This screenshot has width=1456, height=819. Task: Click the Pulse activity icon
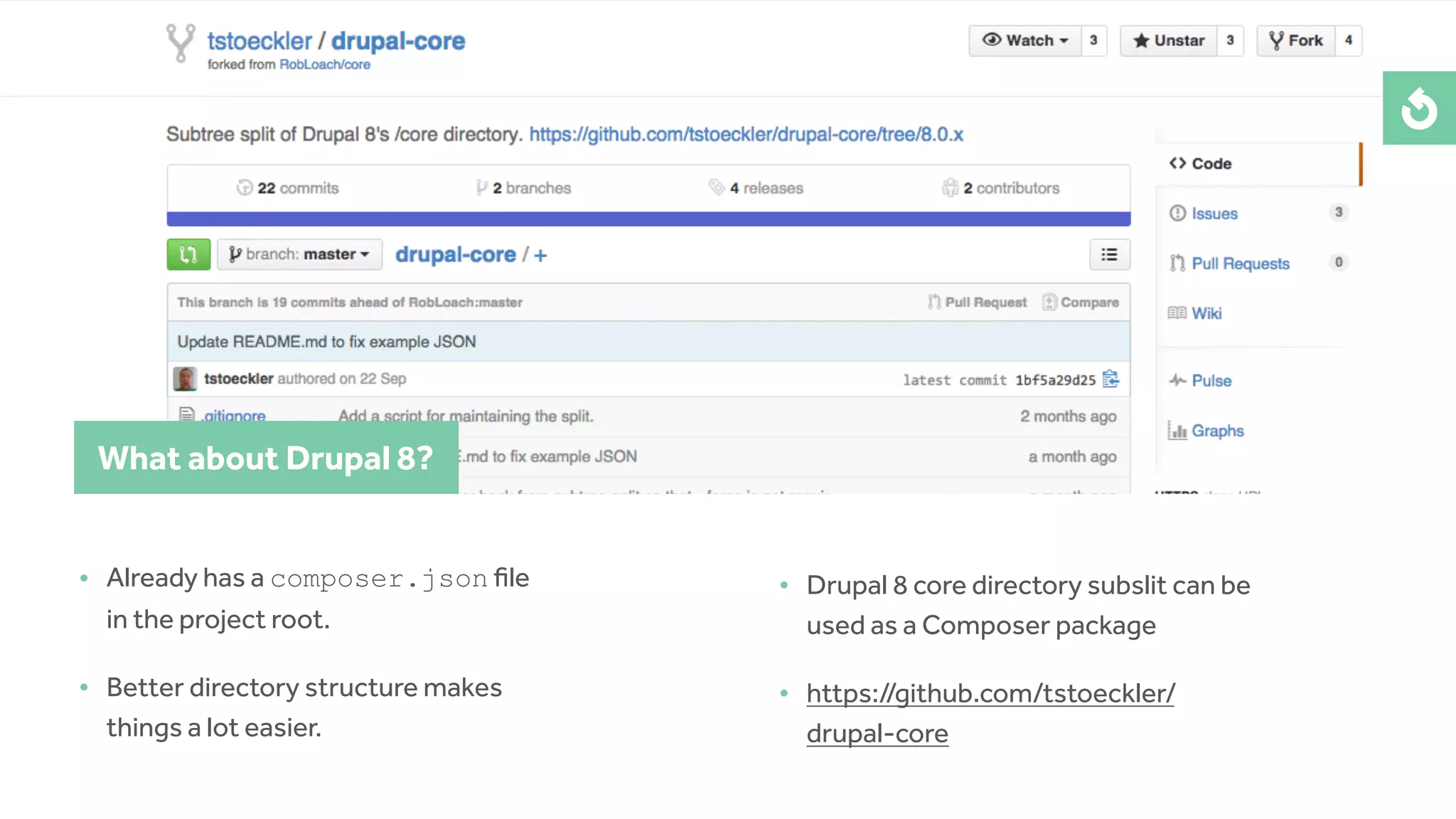(x=1177, y=380)
